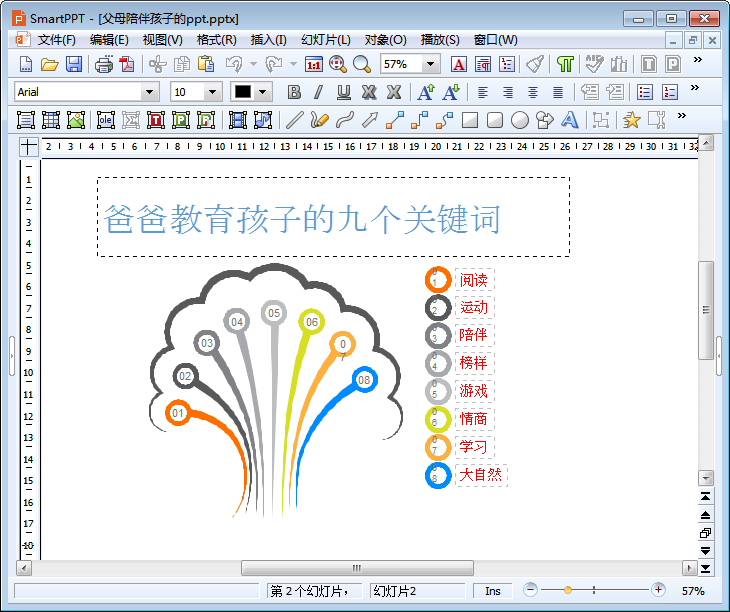Click the black font color swatch
Viewport: 730px width, 612px height.
[242, 92]
